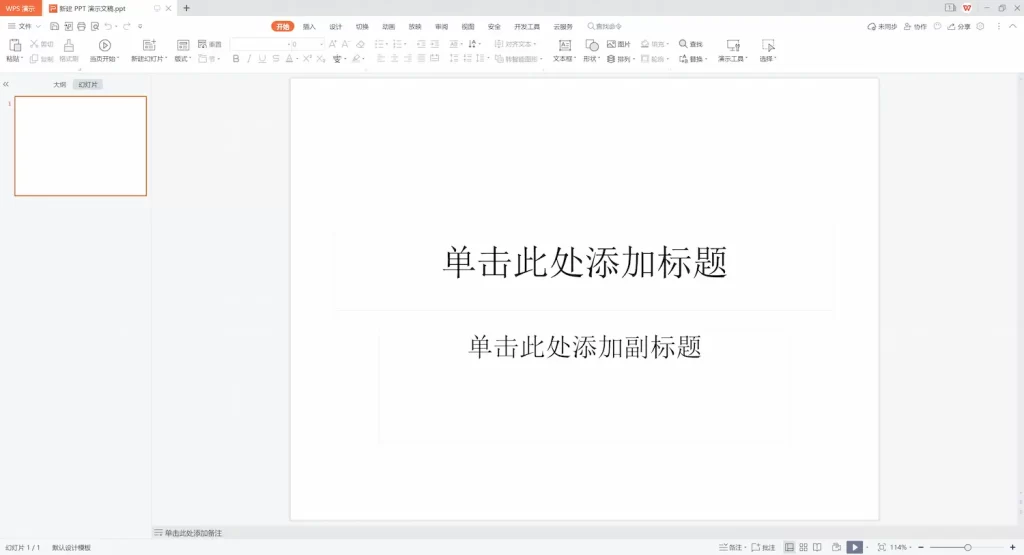Click the zoom slider handle

[967, 547]
